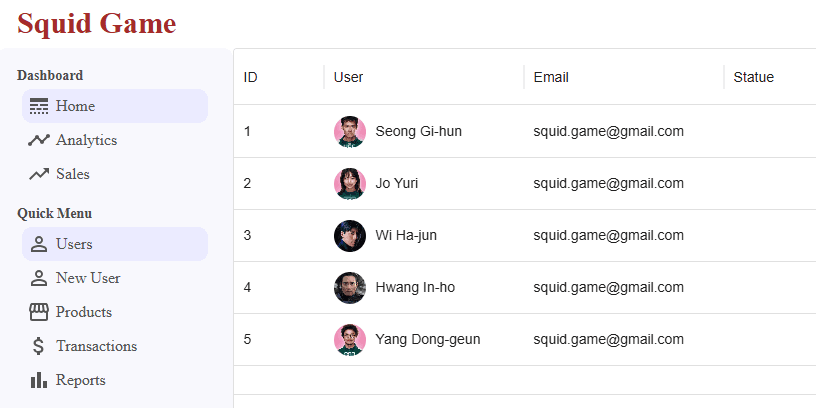Go to the Sales page
The height and width of the screenshot is (408, 816).
[115, 174]
